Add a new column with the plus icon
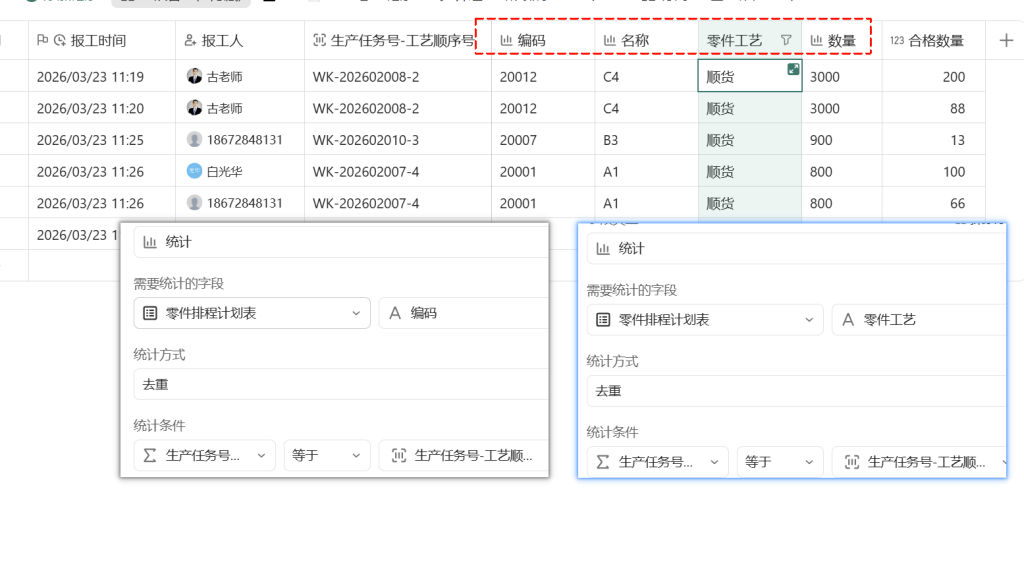 1006,40
